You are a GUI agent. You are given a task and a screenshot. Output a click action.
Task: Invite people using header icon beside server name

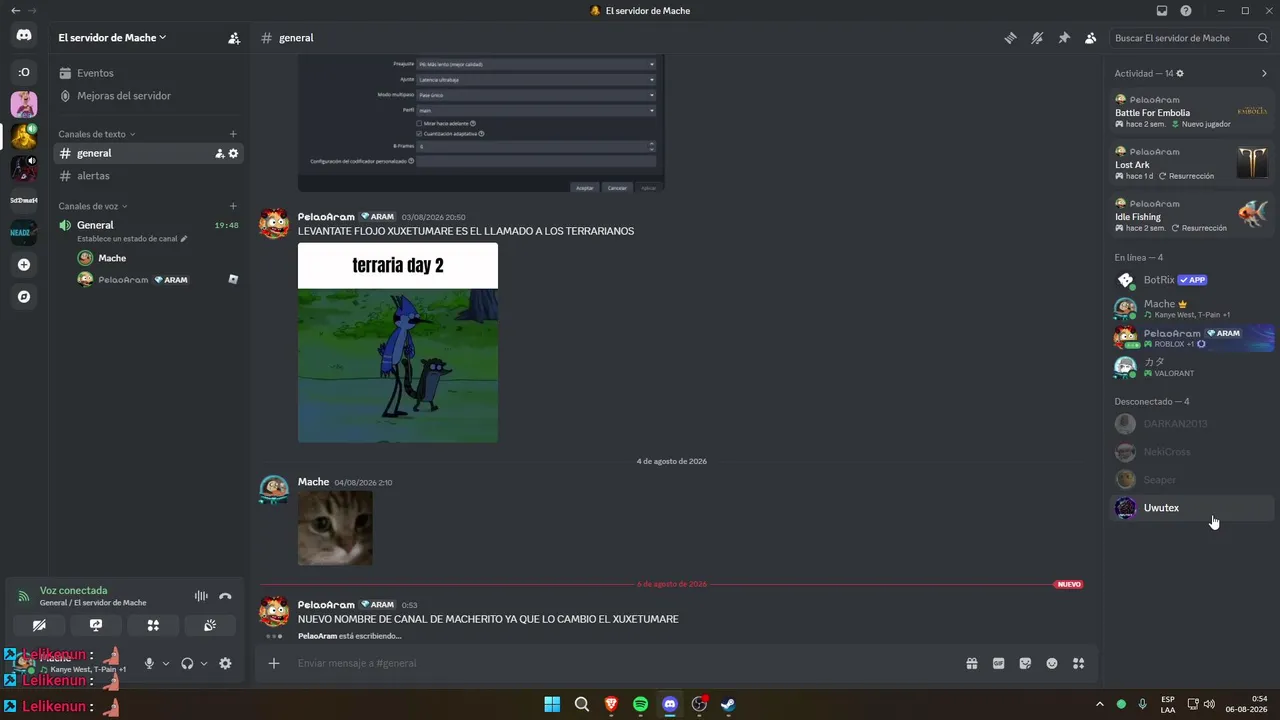click(x=234, y=38)
